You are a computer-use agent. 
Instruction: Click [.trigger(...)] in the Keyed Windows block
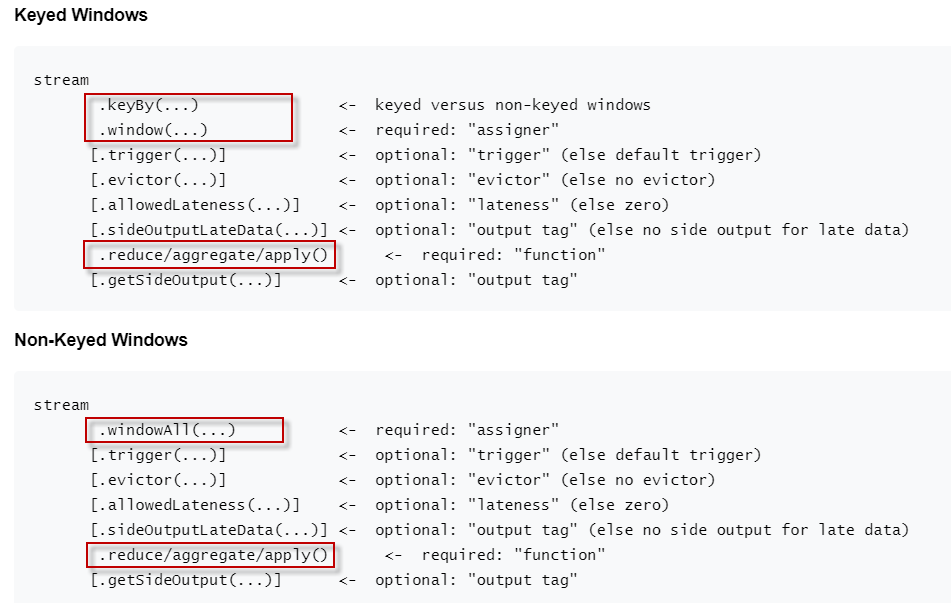tap(158, 155)
